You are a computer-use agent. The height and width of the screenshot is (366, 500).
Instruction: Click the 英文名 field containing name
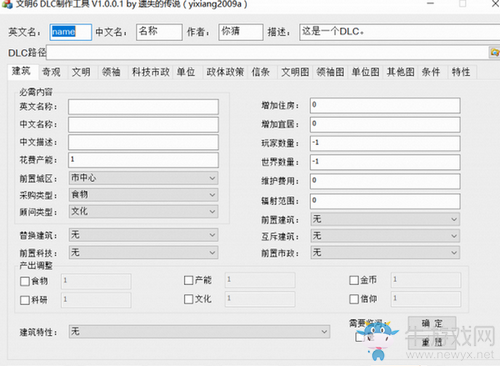tap(71, 32)
